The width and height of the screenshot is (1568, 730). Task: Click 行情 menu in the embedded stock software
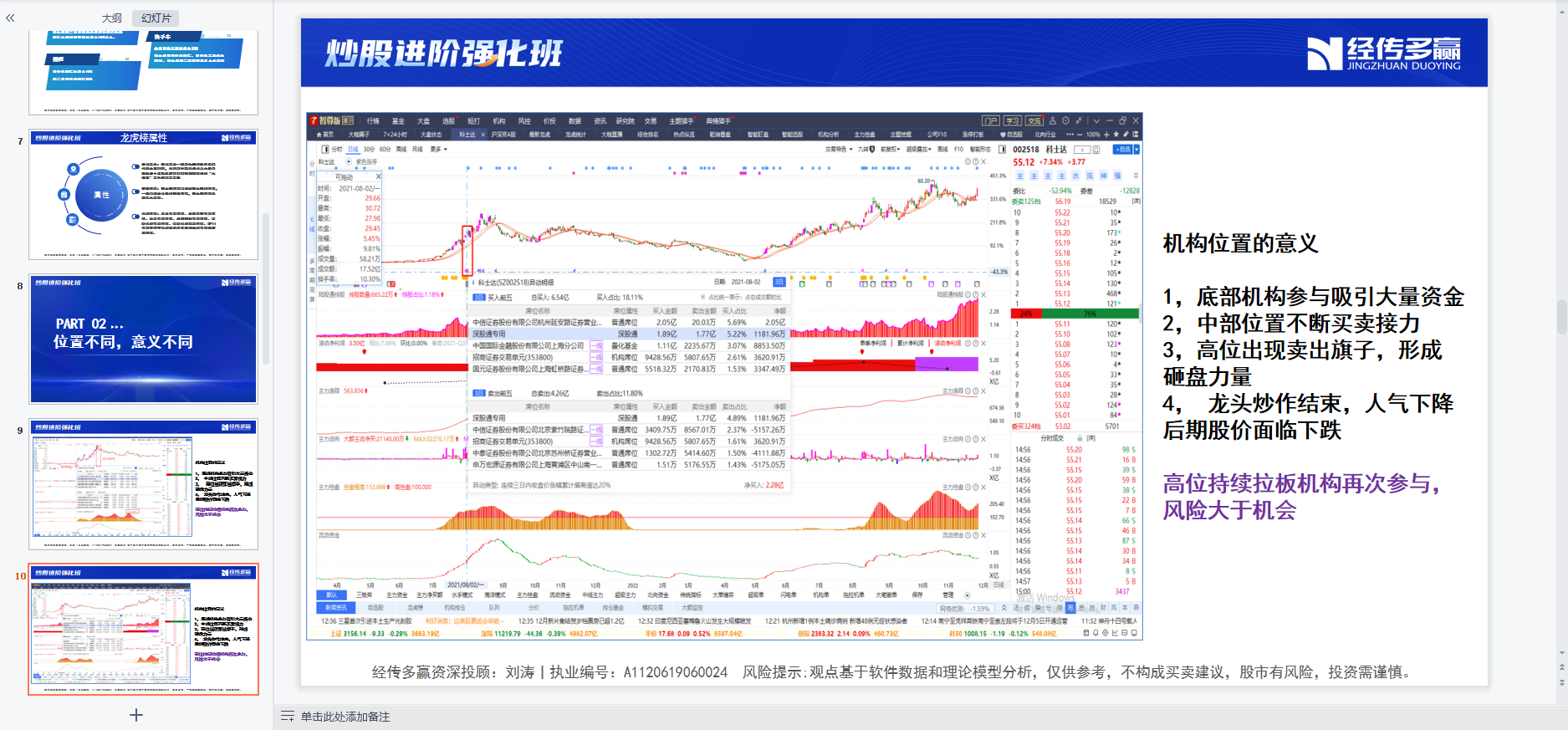tap(373, 121)
